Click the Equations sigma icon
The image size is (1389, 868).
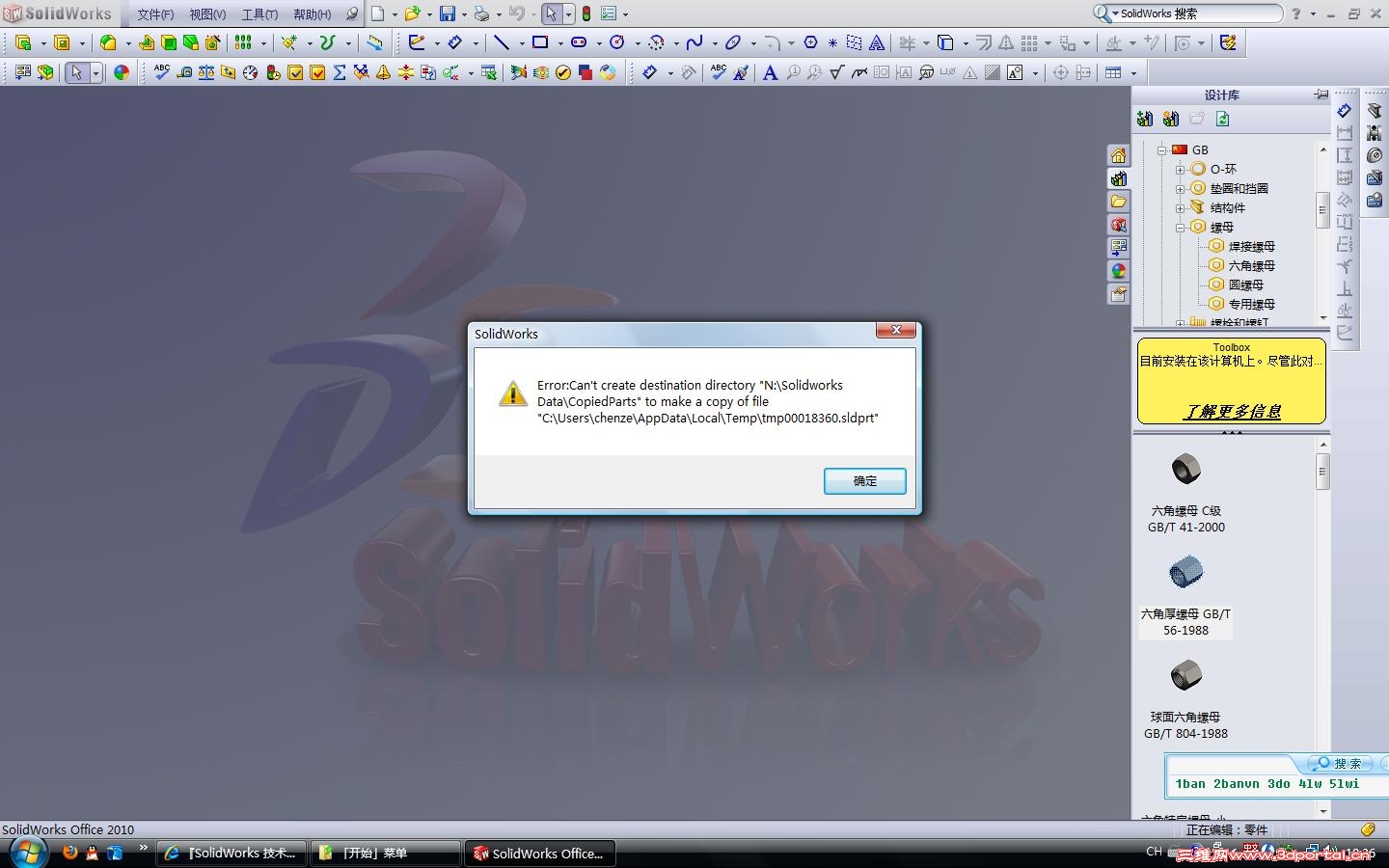pos(340,72)
